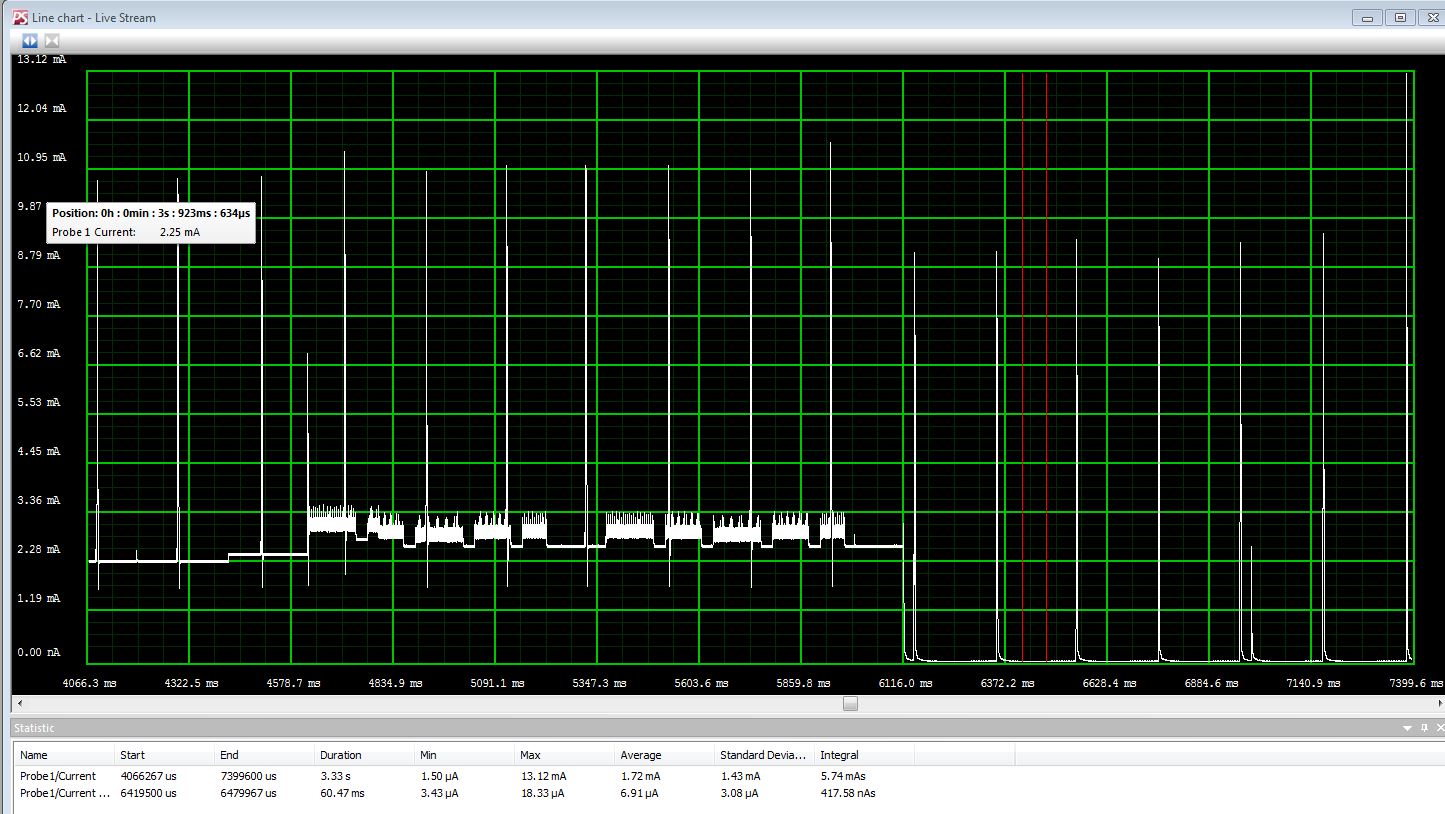Screen dimensions: 1445x814
Task: Select Probe1/Current in the row starting 4066267 us
Action: click(x=58, y=776)
